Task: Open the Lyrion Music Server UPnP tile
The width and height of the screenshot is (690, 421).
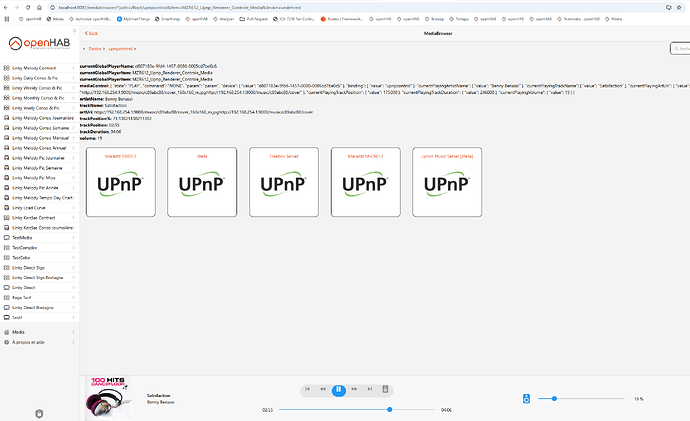Action: [447, 182]
